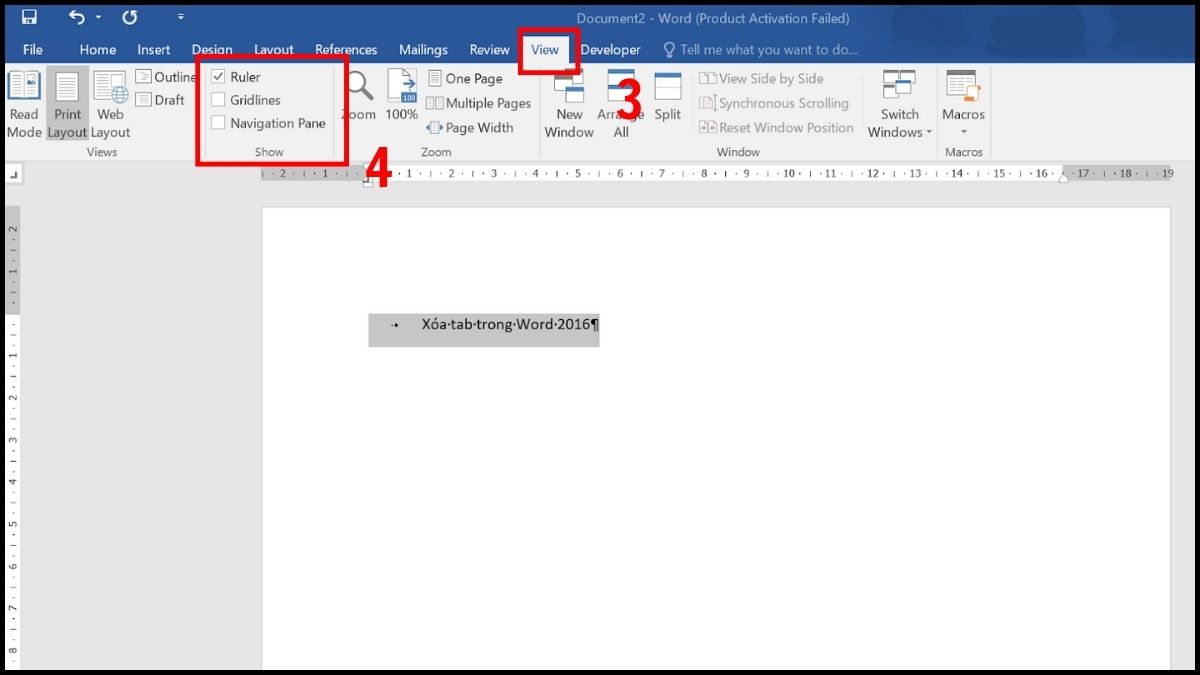Viewport: 1200px width, 675px height.
Task: Open the Quick Access Toolbar customization arrow
Action: (x=180, y=17)
